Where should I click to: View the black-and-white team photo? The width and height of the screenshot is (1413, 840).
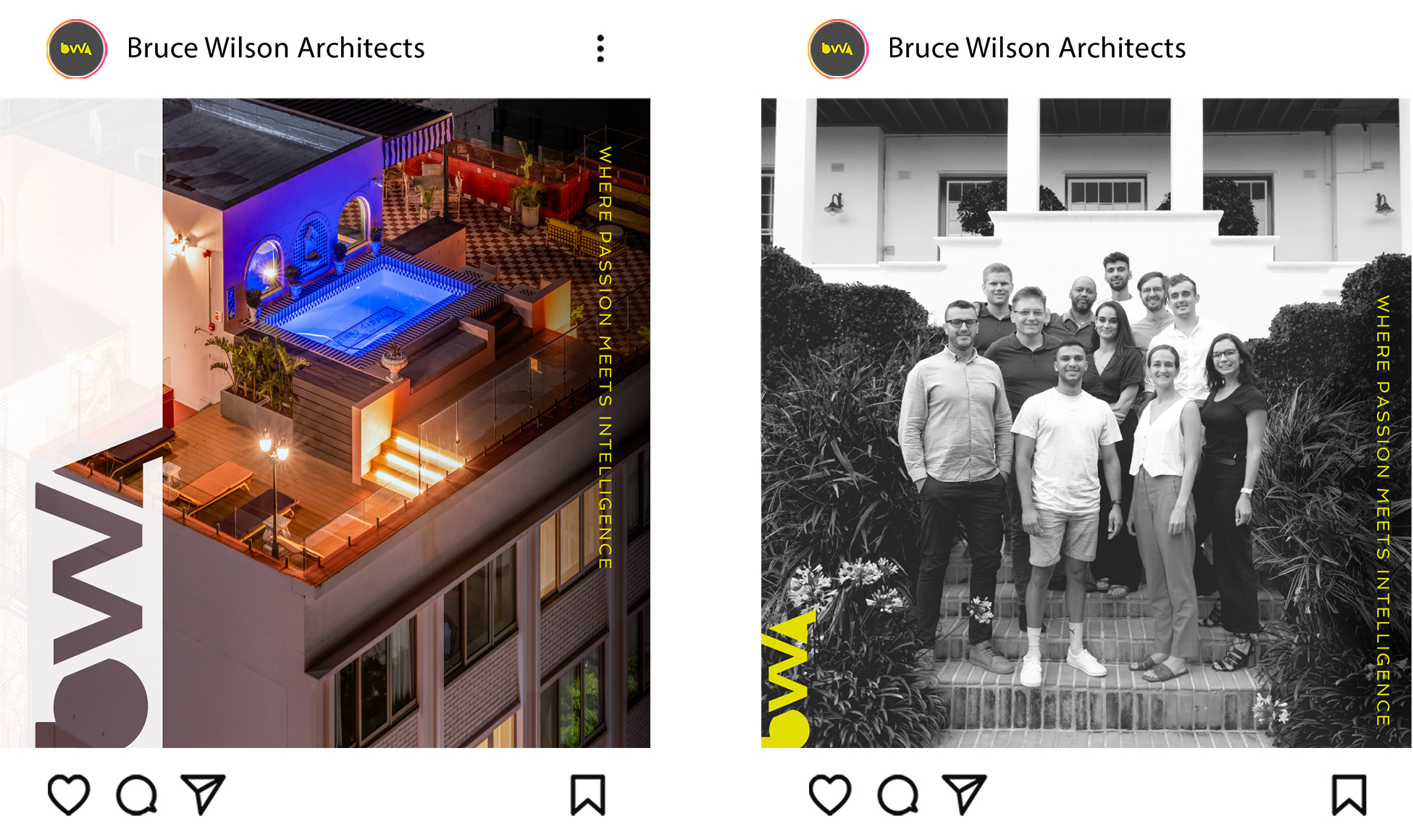[1086, 423]
